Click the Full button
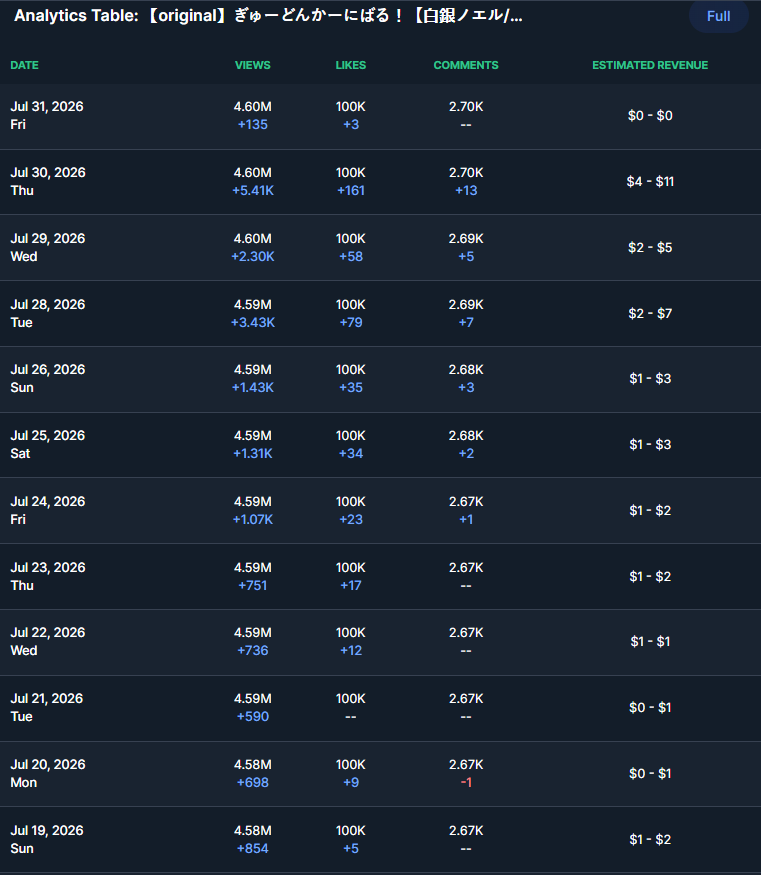Viewport: 761px width, 875px height. pos(718,16)
